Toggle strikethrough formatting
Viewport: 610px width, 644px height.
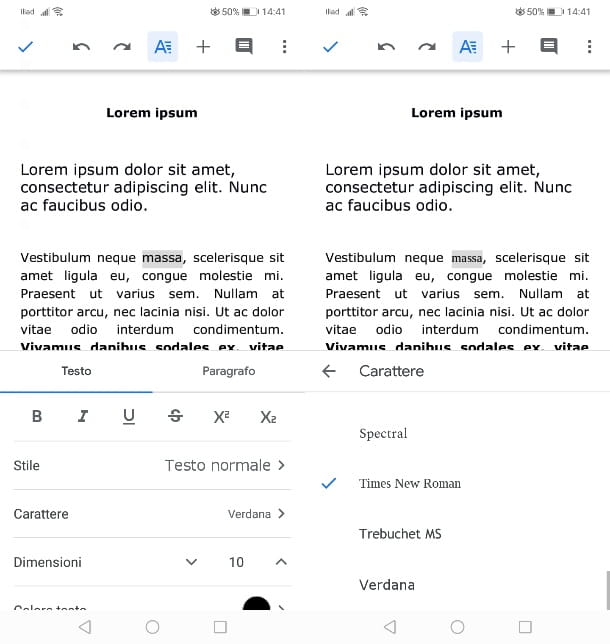[175, 416]
